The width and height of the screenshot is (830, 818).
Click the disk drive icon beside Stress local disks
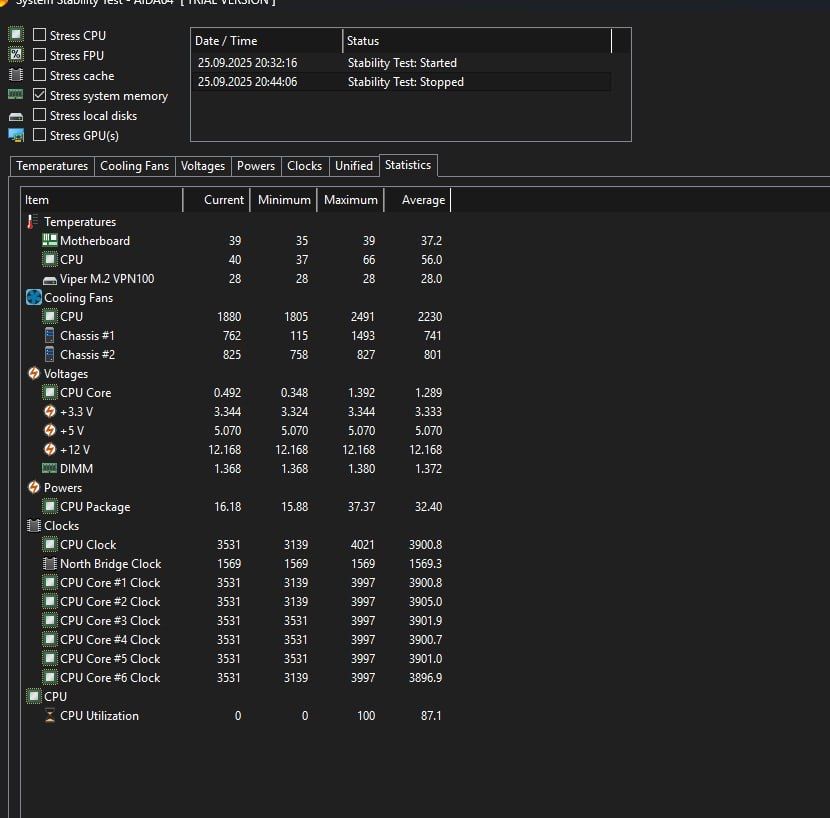click(16, 116)
